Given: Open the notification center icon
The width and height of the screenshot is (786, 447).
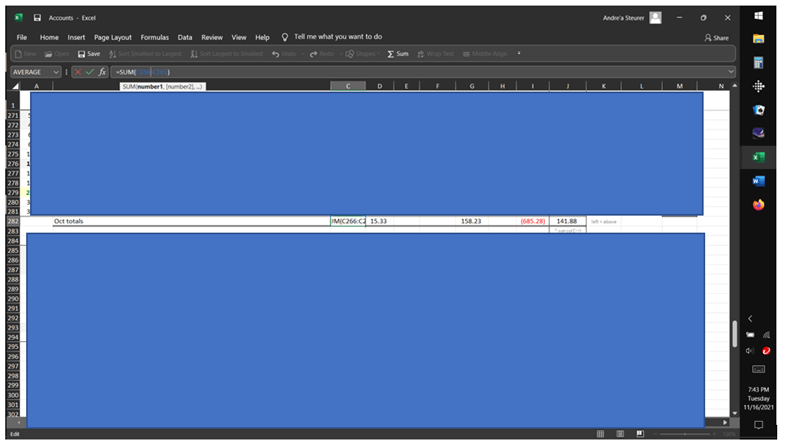Looking at the screenshot, I should [x=758, y=425].
